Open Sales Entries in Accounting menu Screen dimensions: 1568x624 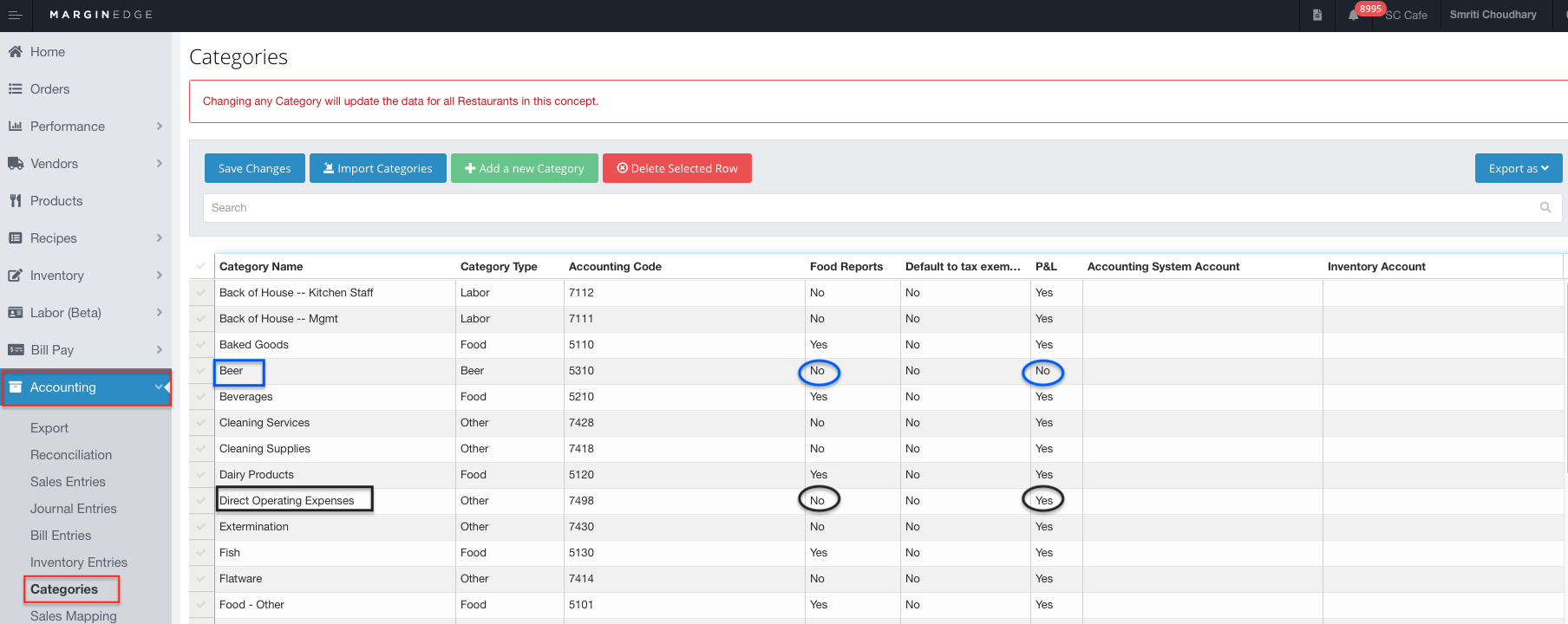pyautogui.click(x=68, y=482)
